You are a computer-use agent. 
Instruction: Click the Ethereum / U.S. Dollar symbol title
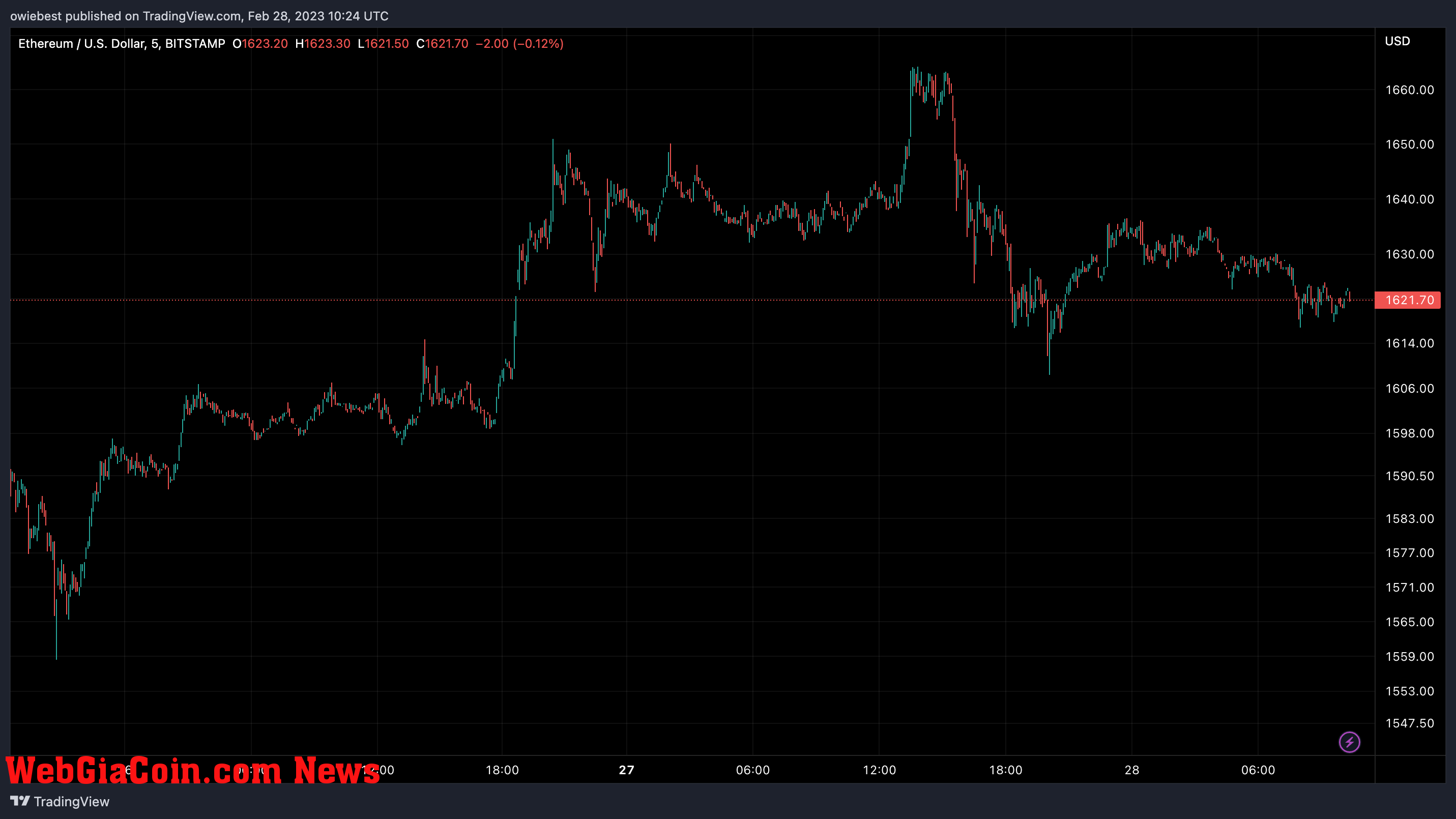click(x=81, y=44)
